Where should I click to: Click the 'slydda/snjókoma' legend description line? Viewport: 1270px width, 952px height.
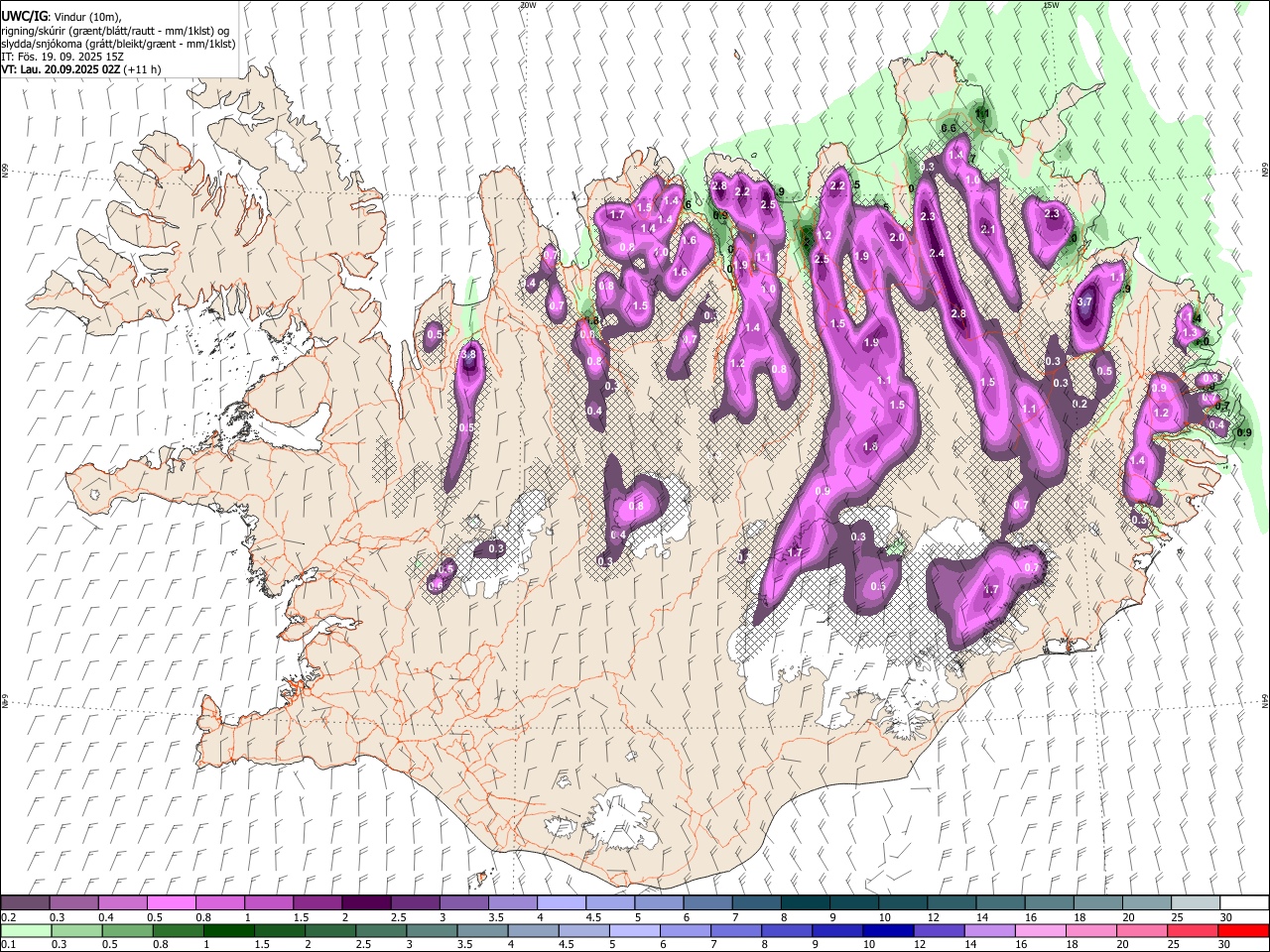(118, 44)
